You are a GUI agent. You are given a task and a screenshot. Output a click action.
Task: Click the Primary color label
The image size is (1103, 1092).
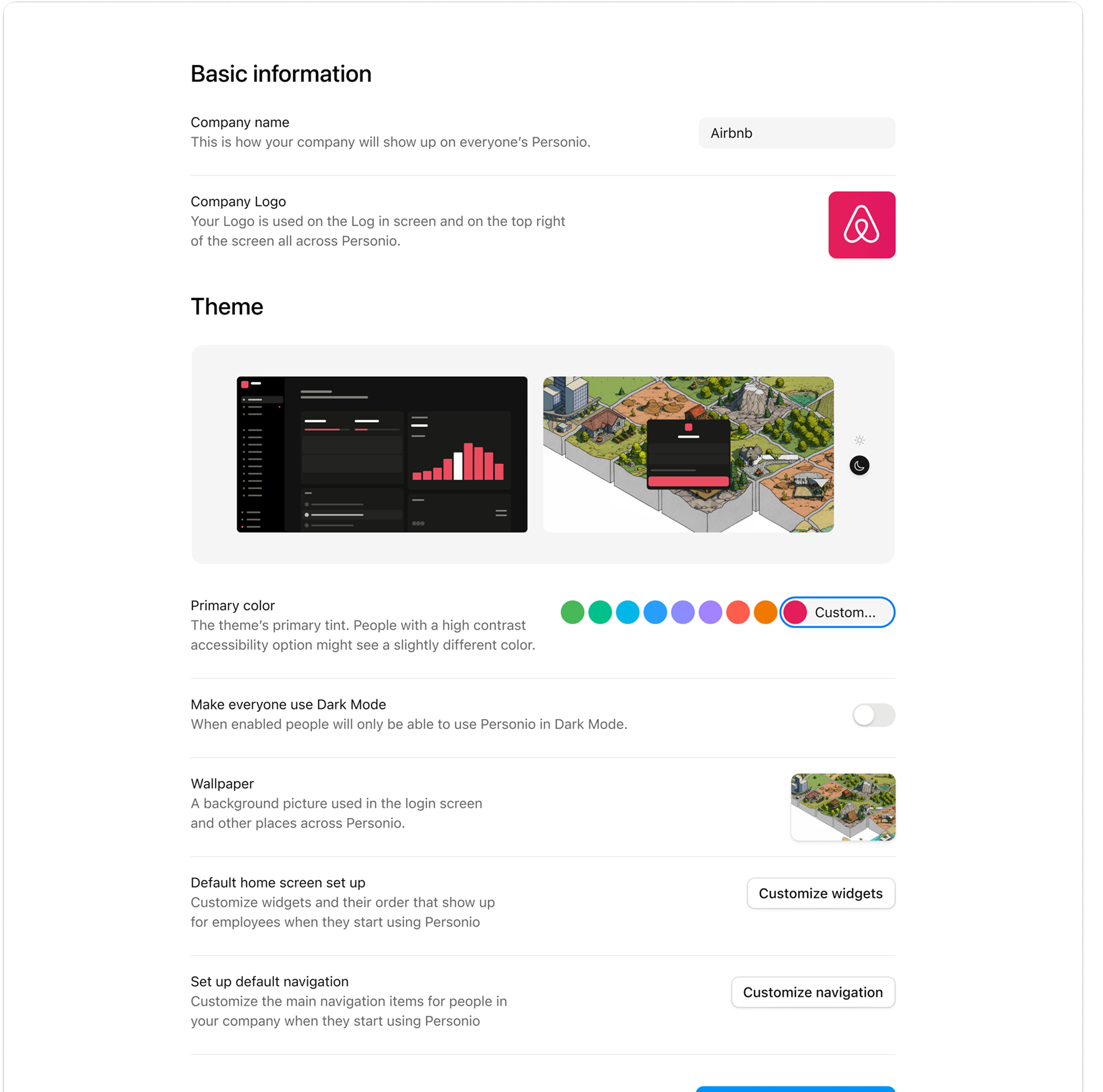coord(232,605)
